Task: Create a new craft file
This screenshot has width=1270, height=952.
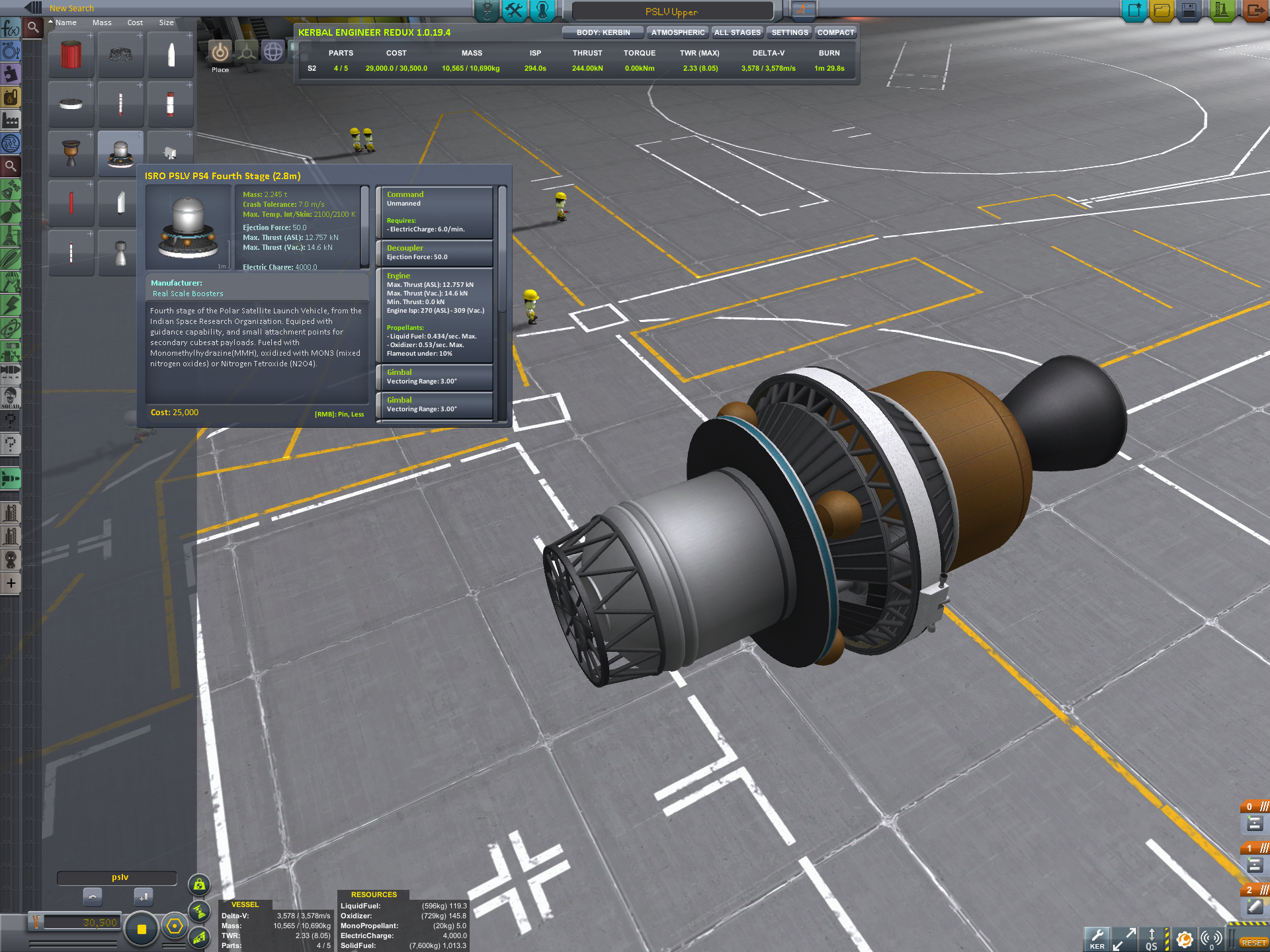Action: (x=1134, y=11)
